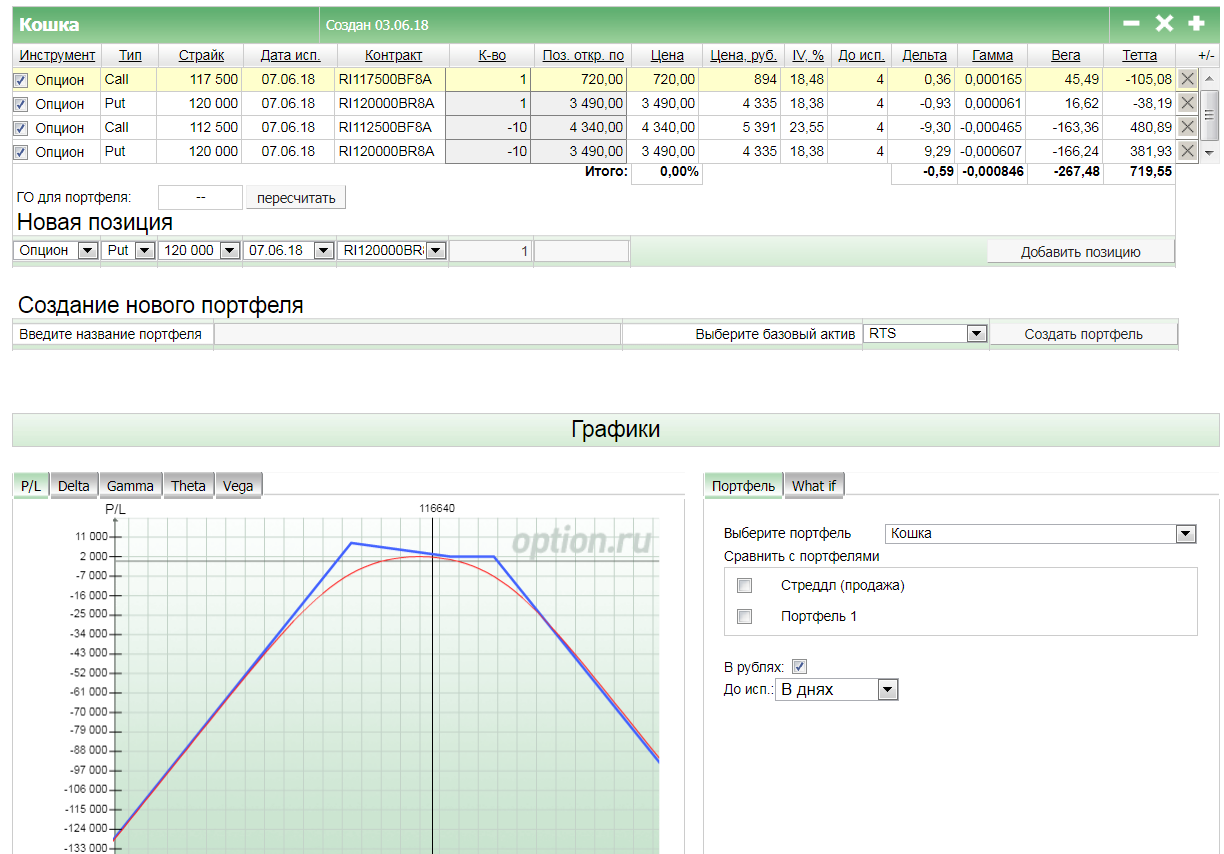Screen dimensions: 1224x854
Task: Delete the Call 117 500 position row
Action: tap(1187, 79)
